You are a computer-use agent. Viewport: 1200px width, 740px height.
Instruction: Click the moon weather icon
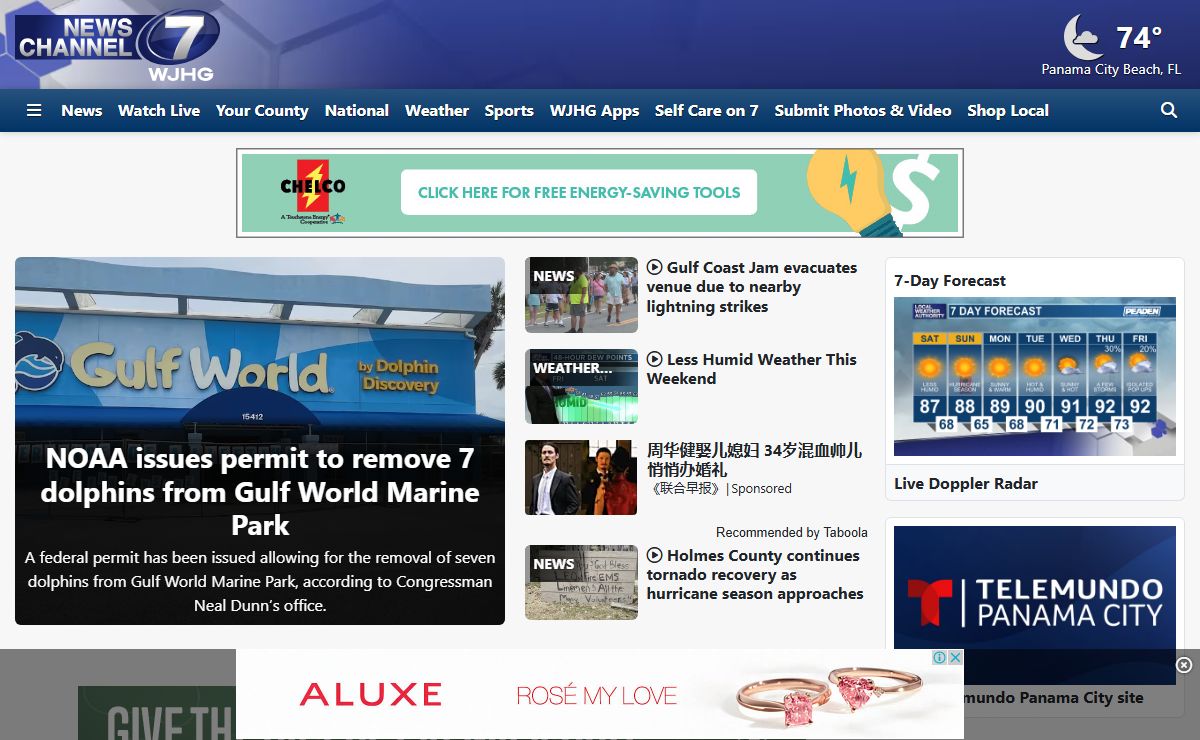click(x=1083, y=38)
